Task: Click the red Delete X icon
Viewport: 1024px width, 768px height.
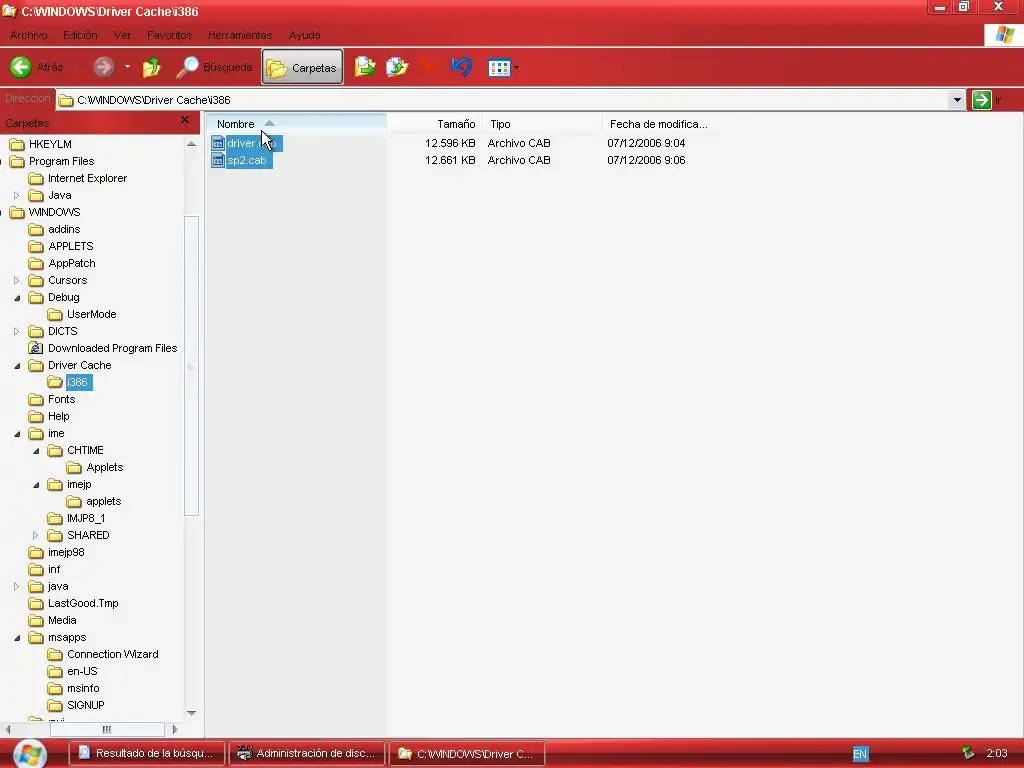Action: 428,66
